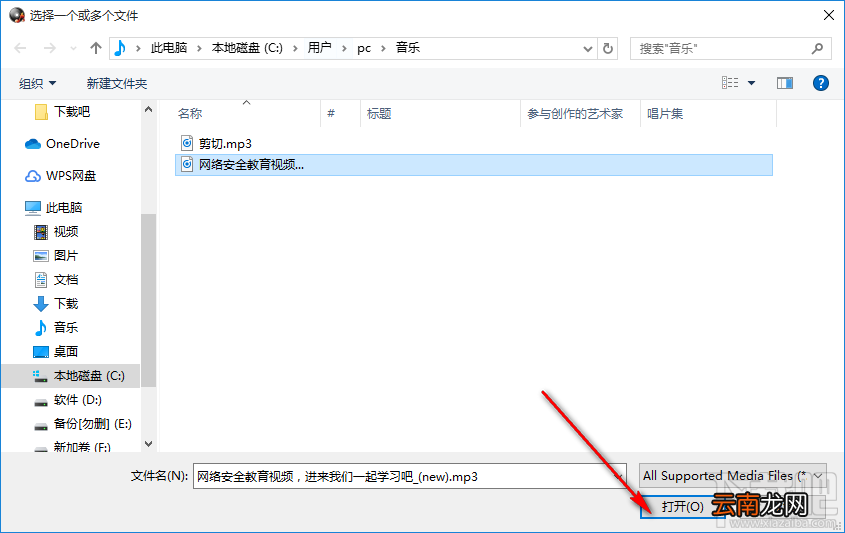Click the OneDrive cloud icon

pos(33,144)
